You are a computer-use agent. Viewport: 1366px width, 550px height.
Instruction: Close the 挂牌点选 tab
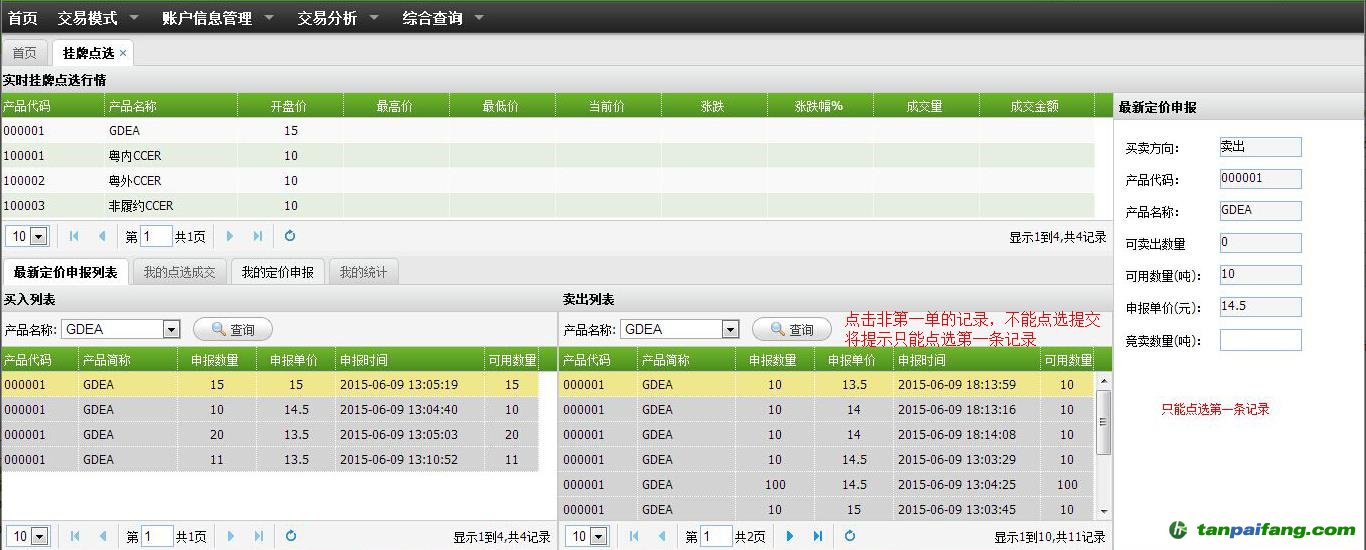tap(123, 53)
